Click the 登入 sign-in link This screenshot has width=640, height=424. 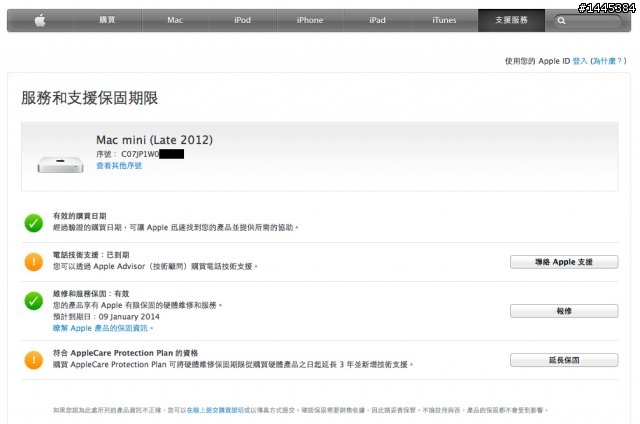[580, 61]
